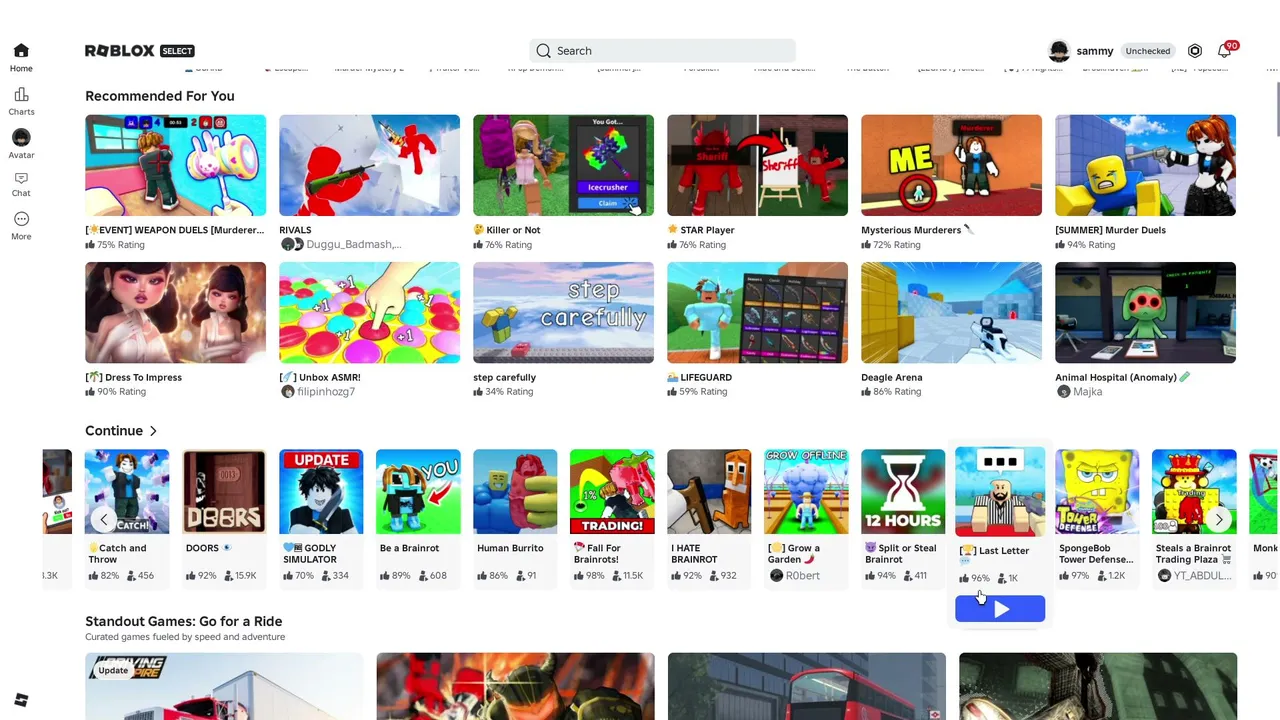Click the Search input field
This screenshot has height=720, width=1280.
[x=662, y=51]
